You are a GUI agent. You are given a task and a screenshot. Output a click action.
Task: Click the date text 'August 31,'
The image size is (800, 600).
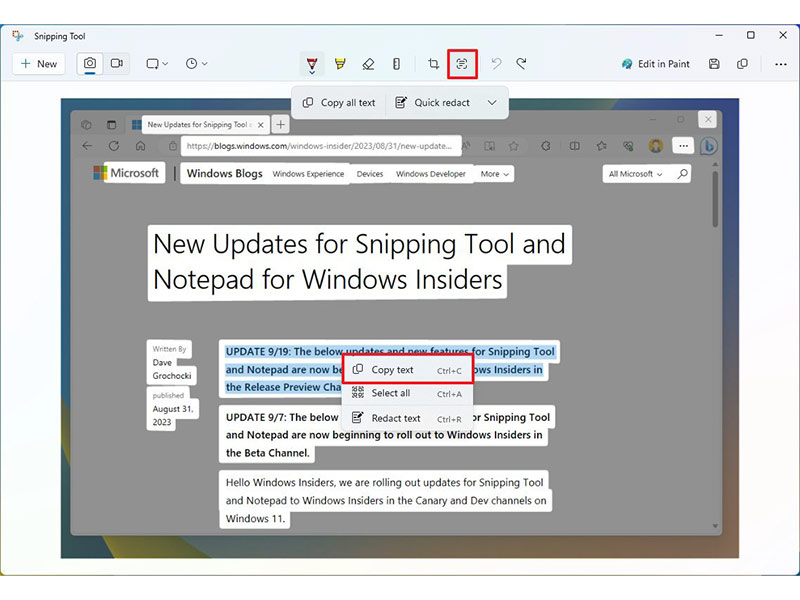(x=172, y=409)
